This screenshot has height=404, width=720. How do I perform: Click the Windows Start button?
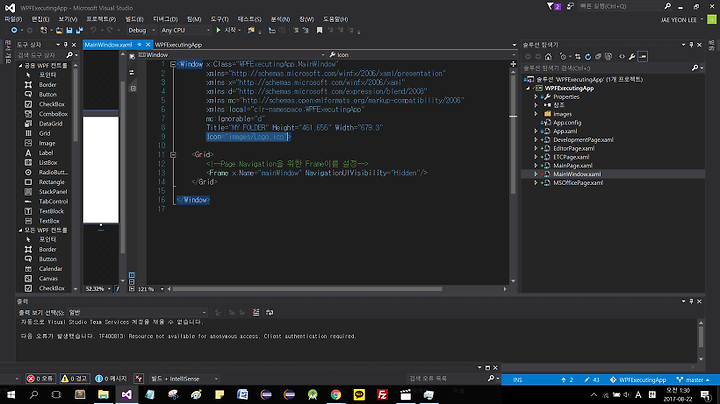coord(11,394)
